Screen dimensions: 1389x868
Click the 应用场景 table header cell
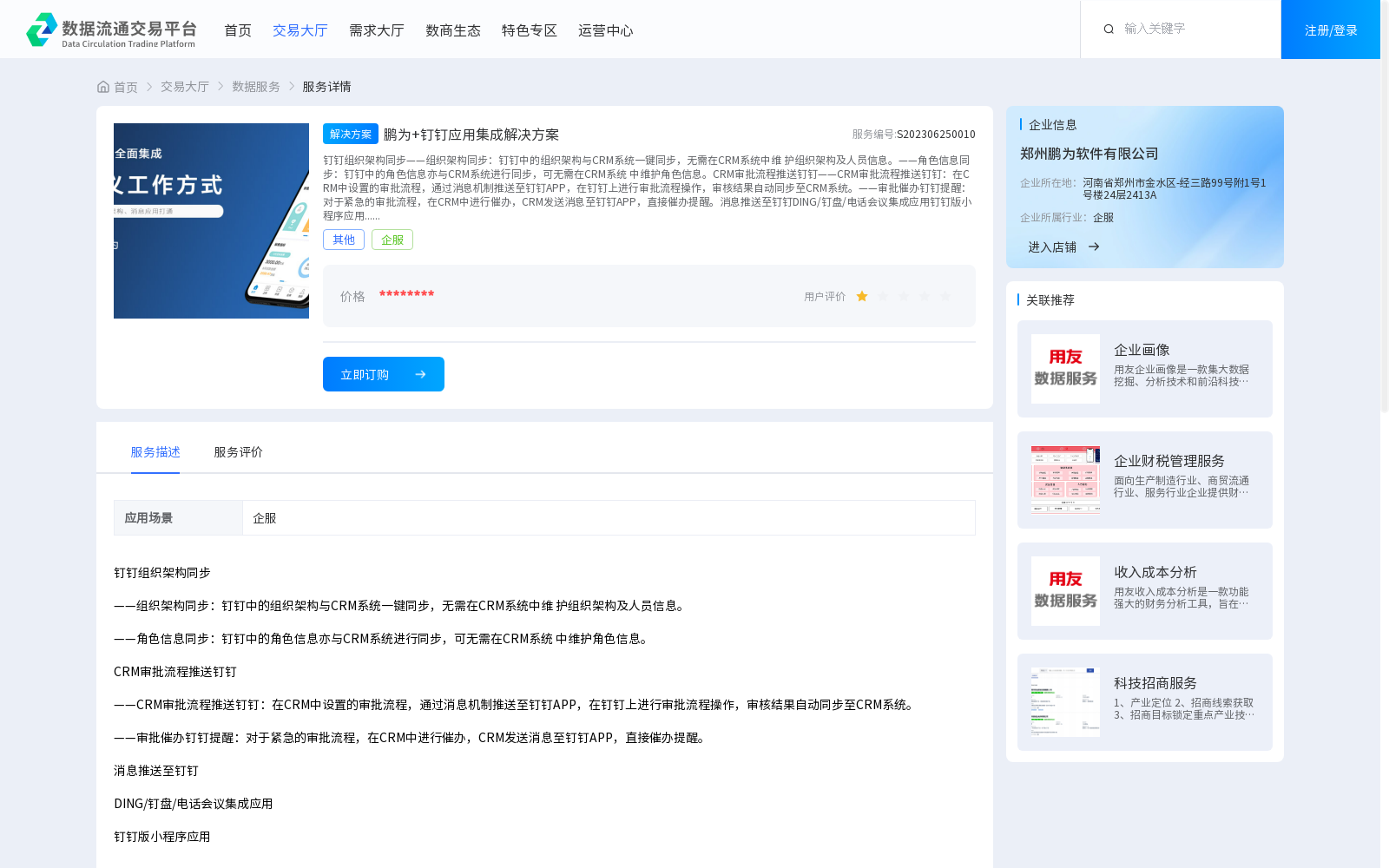point(178,518)
